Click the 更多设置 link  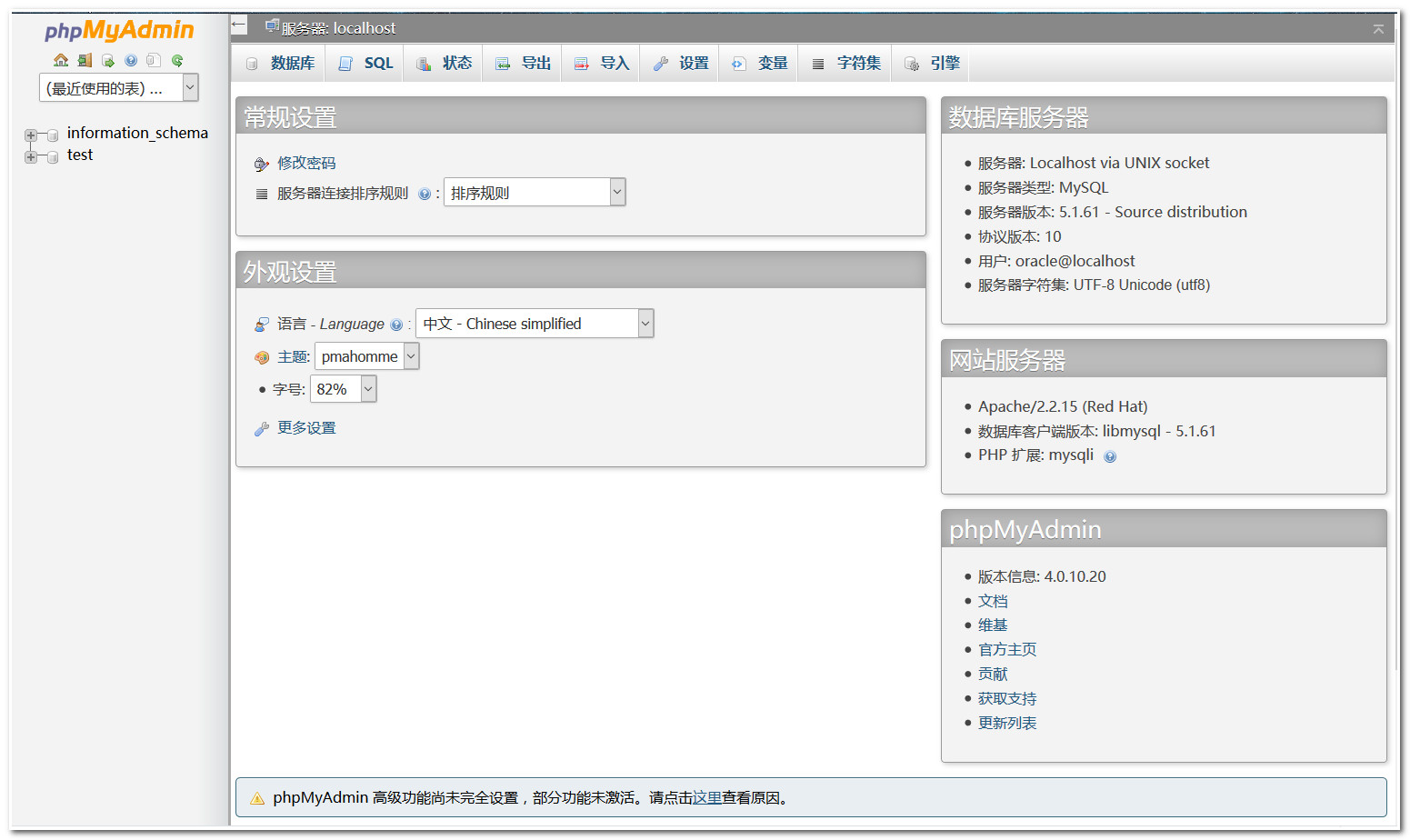tap(306, 427)
